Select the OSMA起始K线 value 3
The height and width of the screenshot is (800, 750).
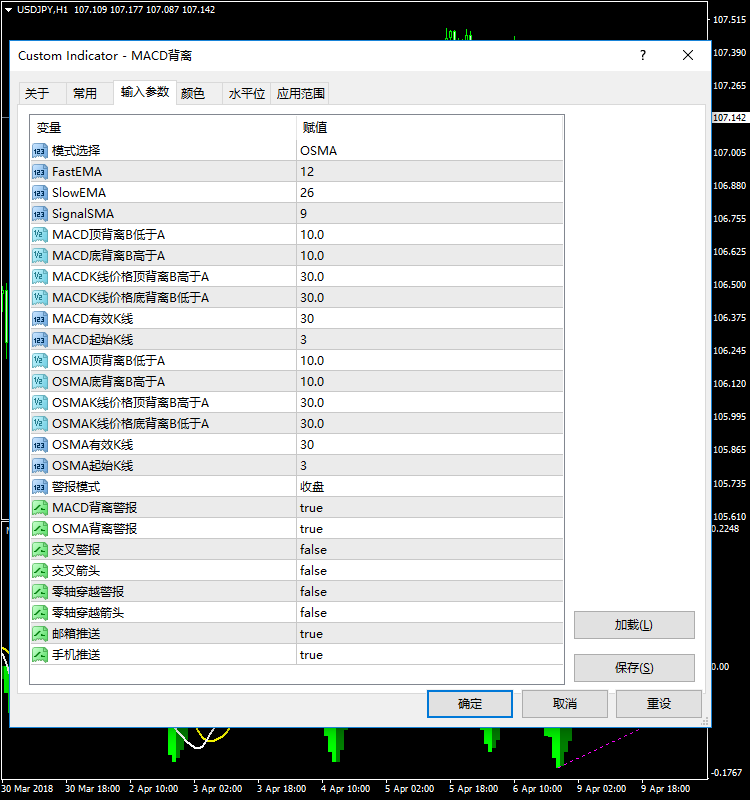(x=430, y=466)
